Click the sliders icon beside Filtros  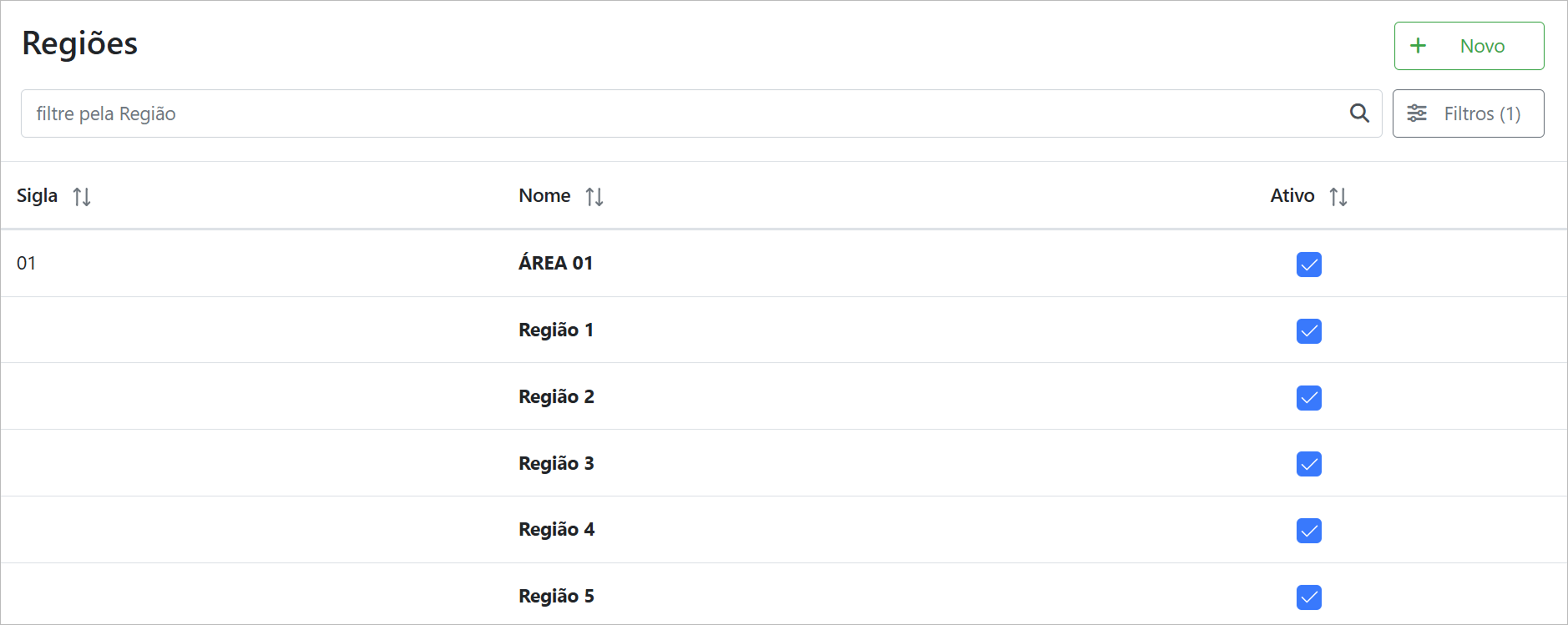[1417, 113]
